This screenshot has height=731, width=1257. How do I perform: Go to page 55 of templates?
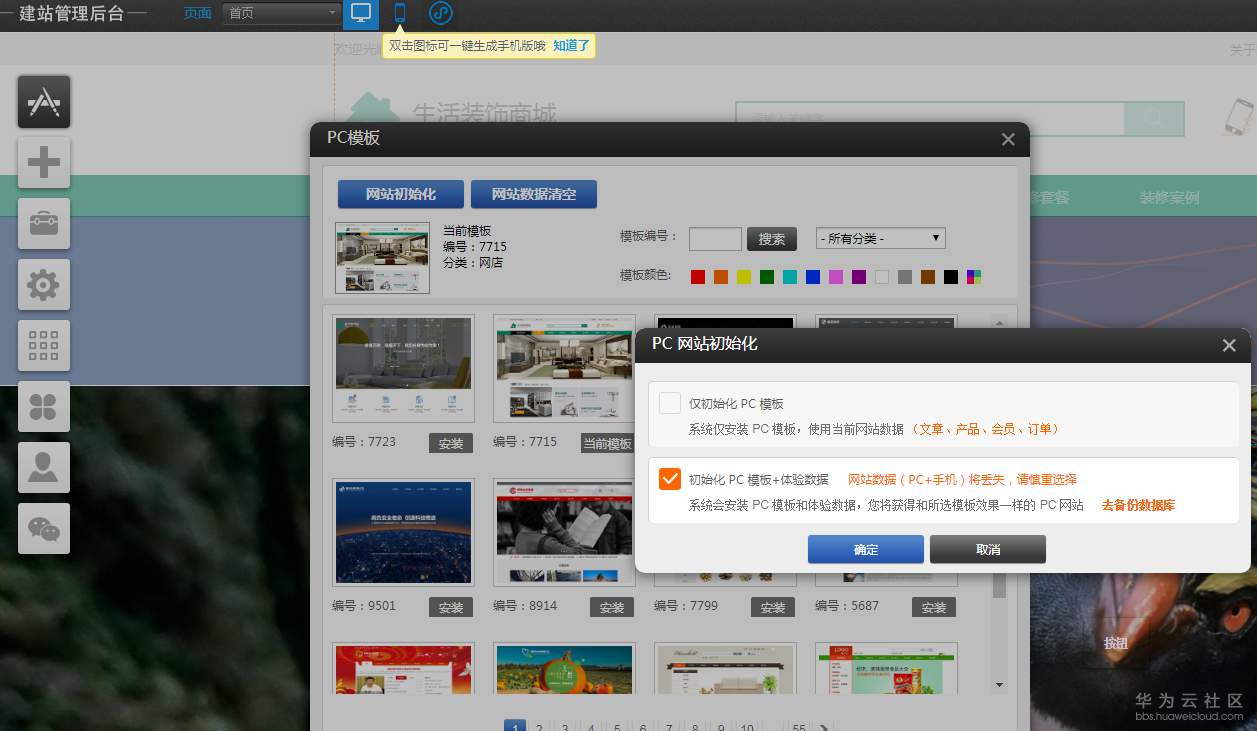pyautogui.click(x=798, y=728)
